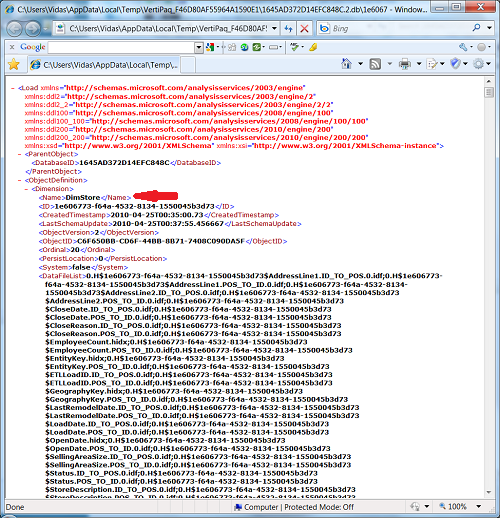Screen dimensions: 500x518
Task: Click the Bing search magnifier icon
Action: point(477,28)
